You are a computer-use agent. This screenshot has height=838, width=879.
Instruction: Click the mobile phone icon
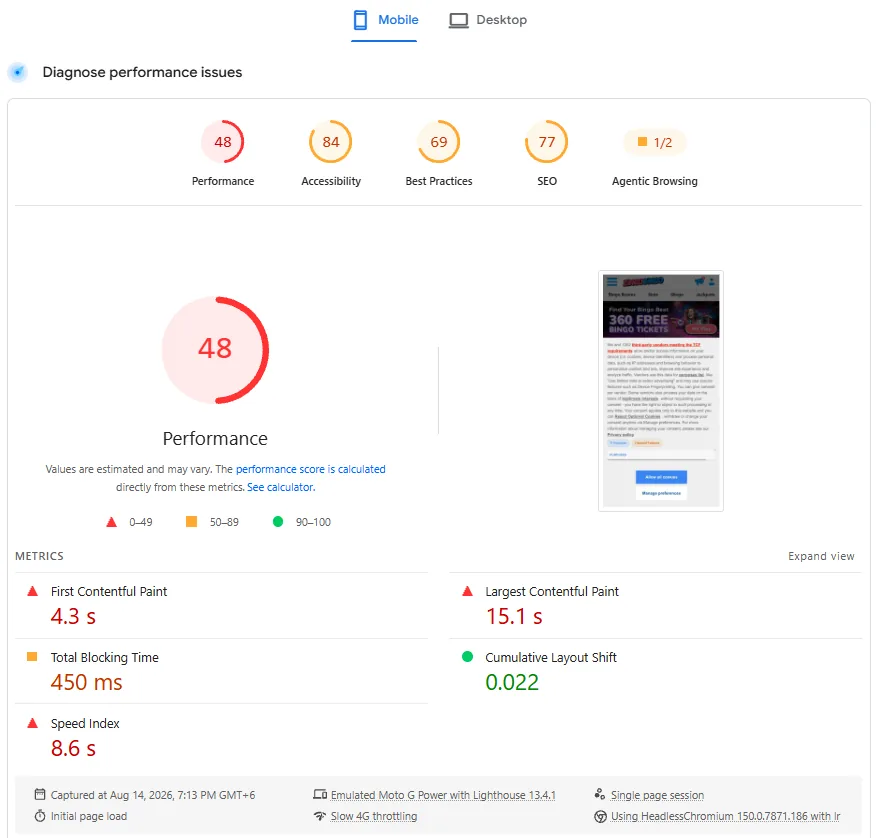click(360, 20)
